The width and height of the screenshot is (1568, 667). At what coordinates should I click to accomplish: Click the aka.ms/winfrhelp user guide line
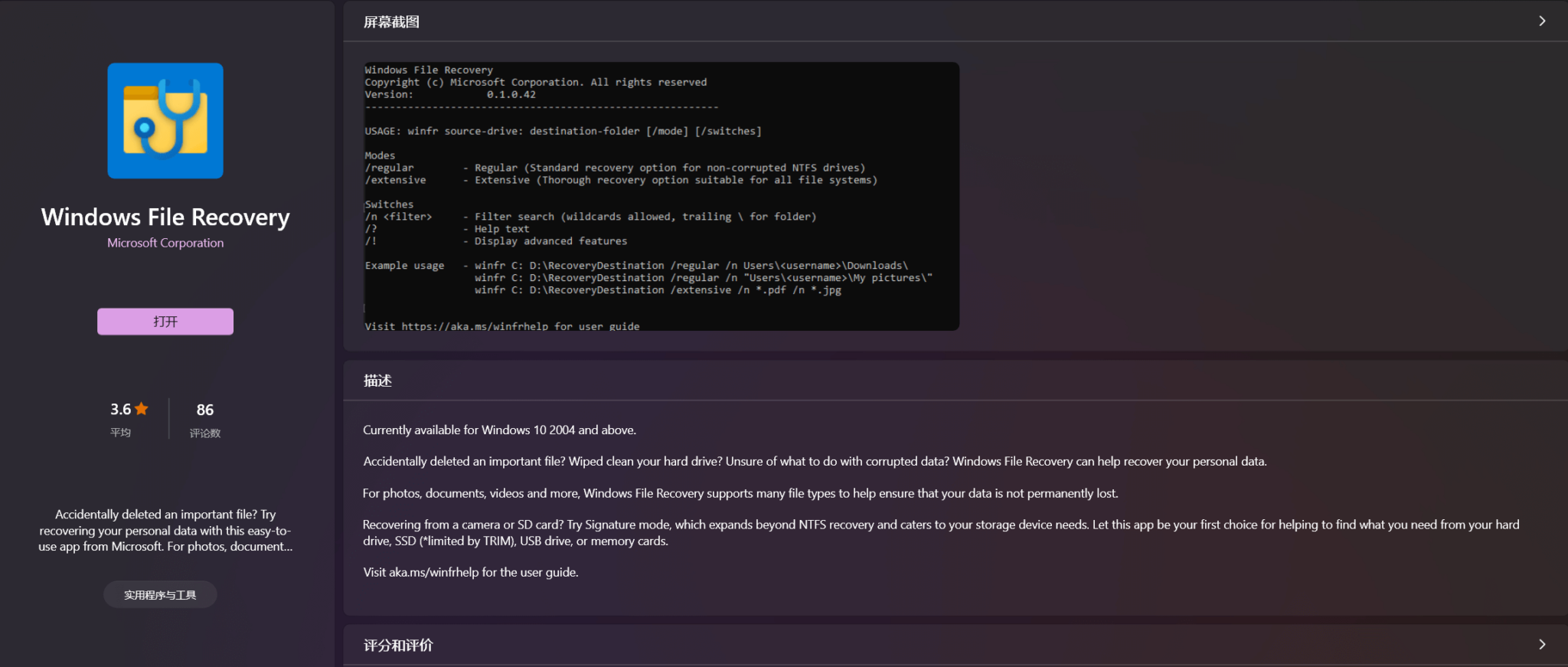click(470, 572)
